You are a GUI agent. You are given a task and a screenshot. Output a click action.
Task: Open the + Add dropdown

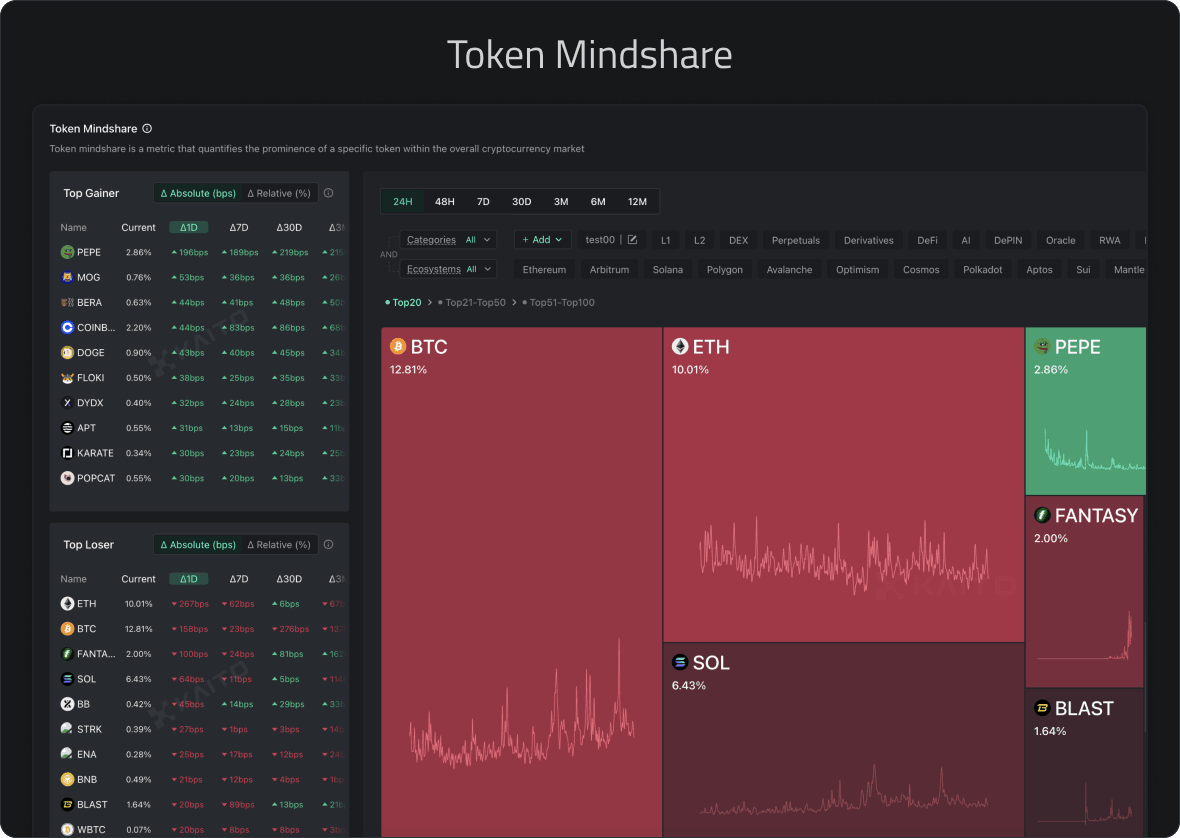542,240
